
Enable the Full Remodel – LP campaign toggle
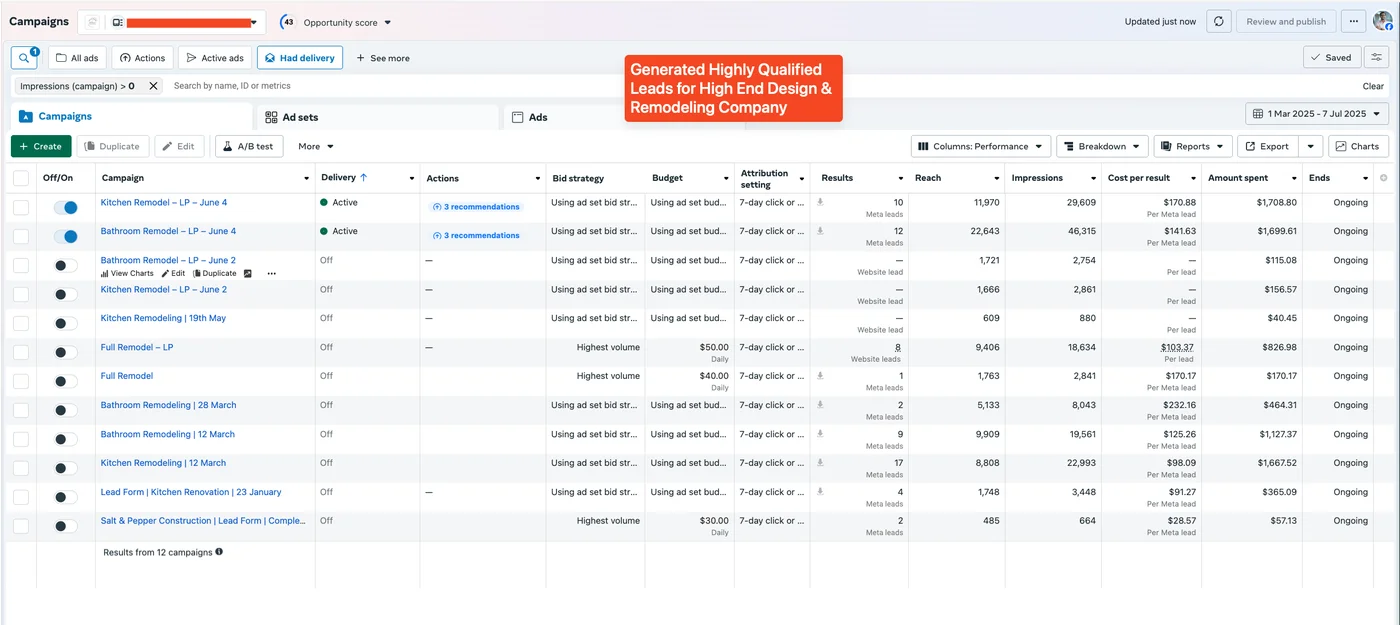pos(65,352)
